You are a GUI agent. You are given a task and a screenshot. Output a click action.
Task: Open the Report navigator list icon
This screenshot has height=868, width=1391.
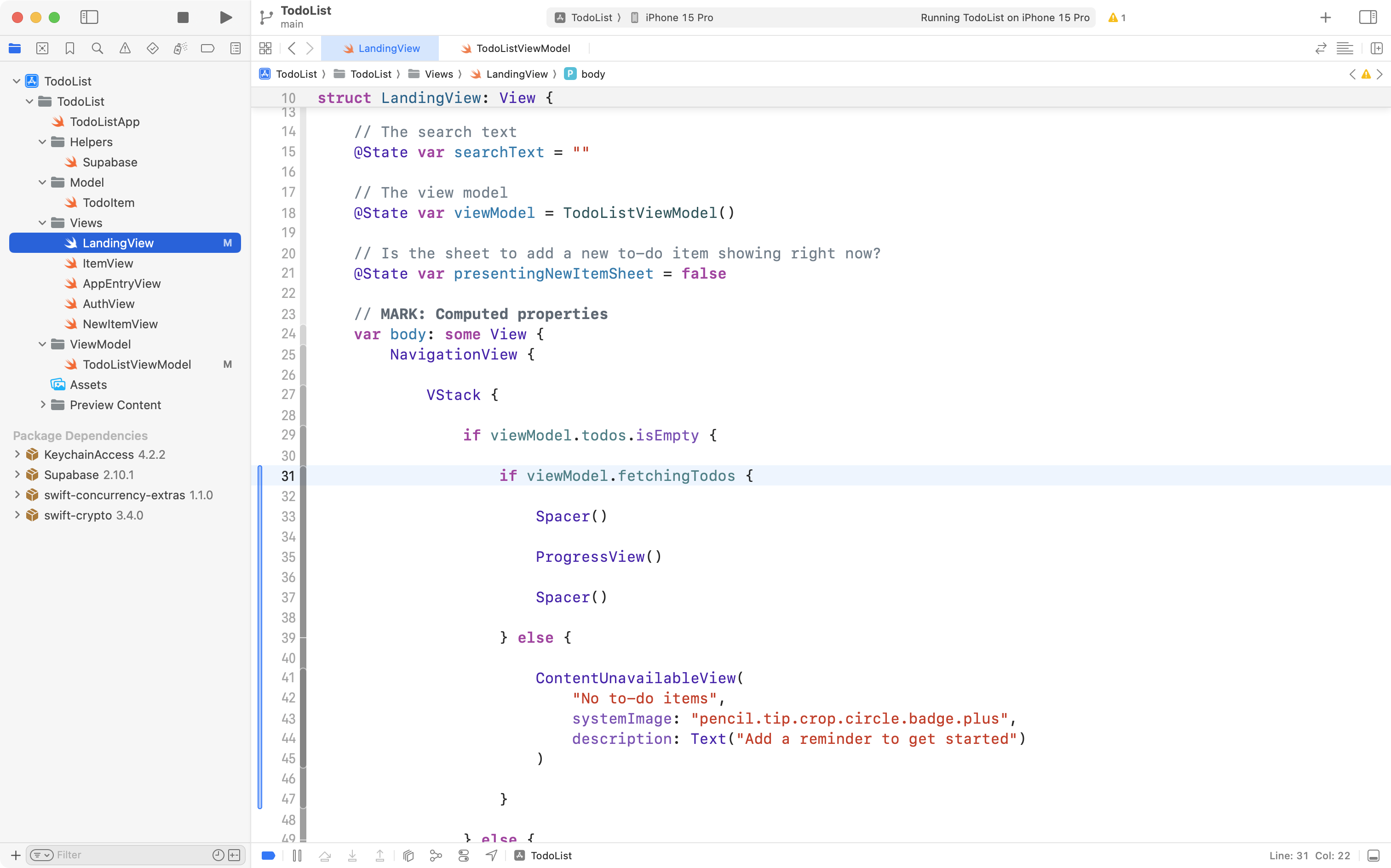point(236,48)
